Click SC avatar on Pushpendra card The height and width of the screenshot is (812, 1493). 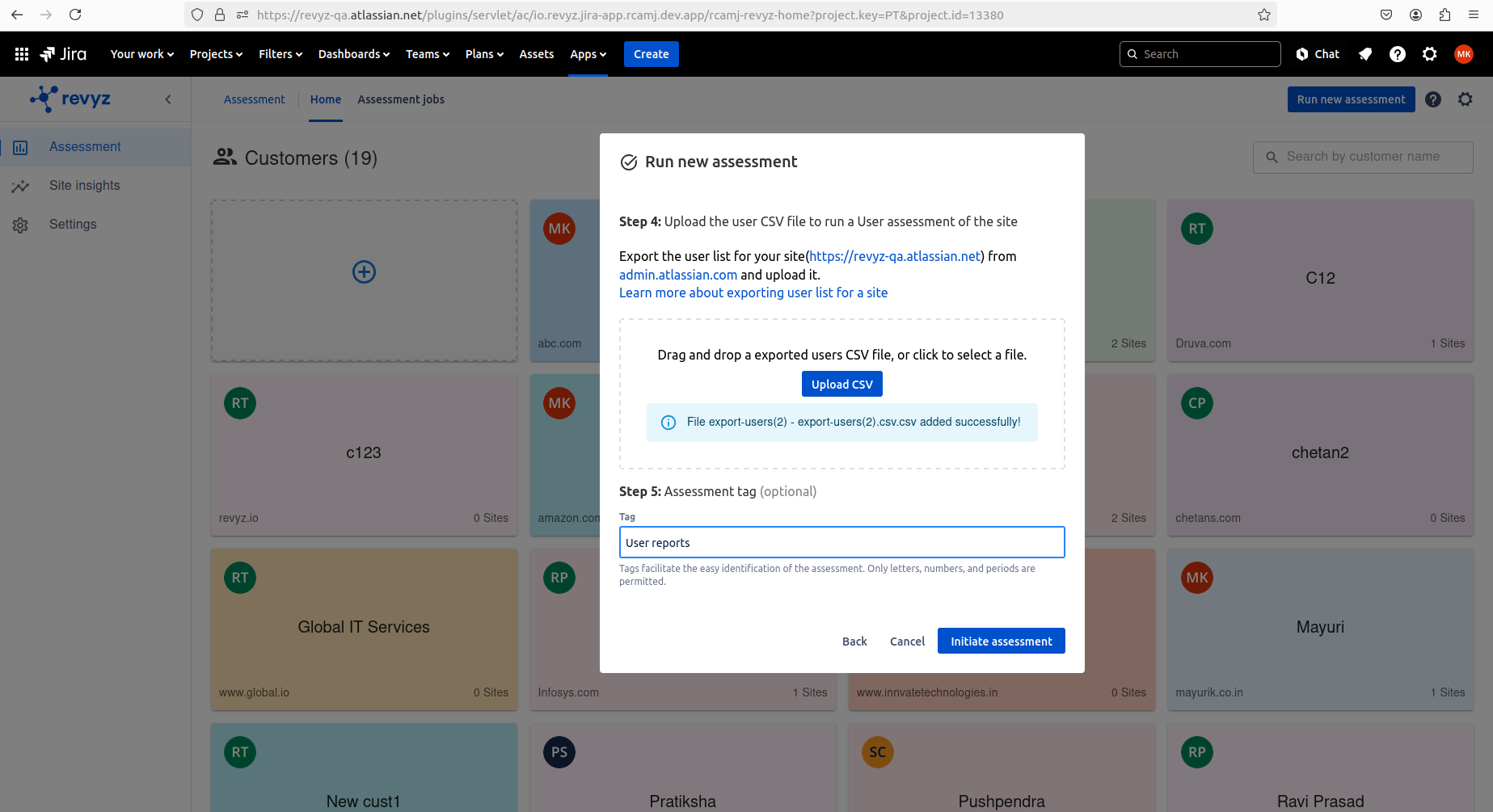click(x=878, y=752)
